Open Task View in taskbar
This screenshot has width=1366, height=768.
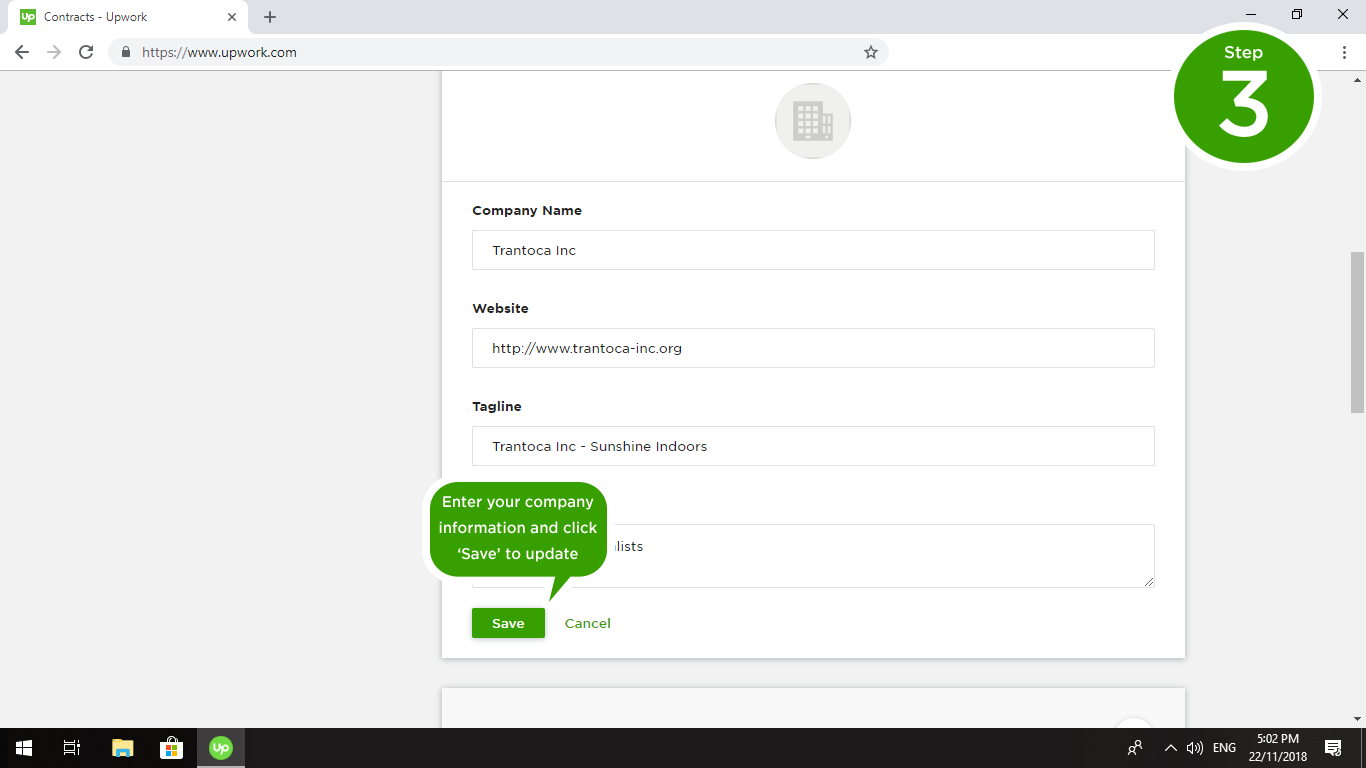pos(72,747)
